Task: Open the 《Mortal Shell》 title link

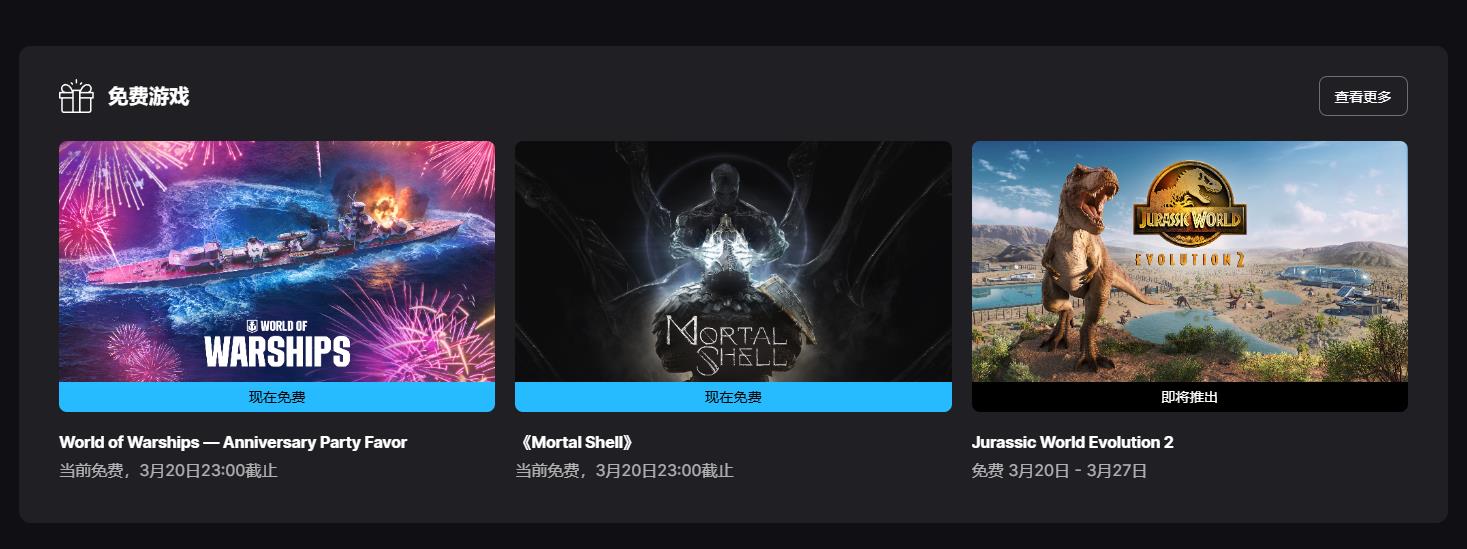Action: (x=575, y=442)
